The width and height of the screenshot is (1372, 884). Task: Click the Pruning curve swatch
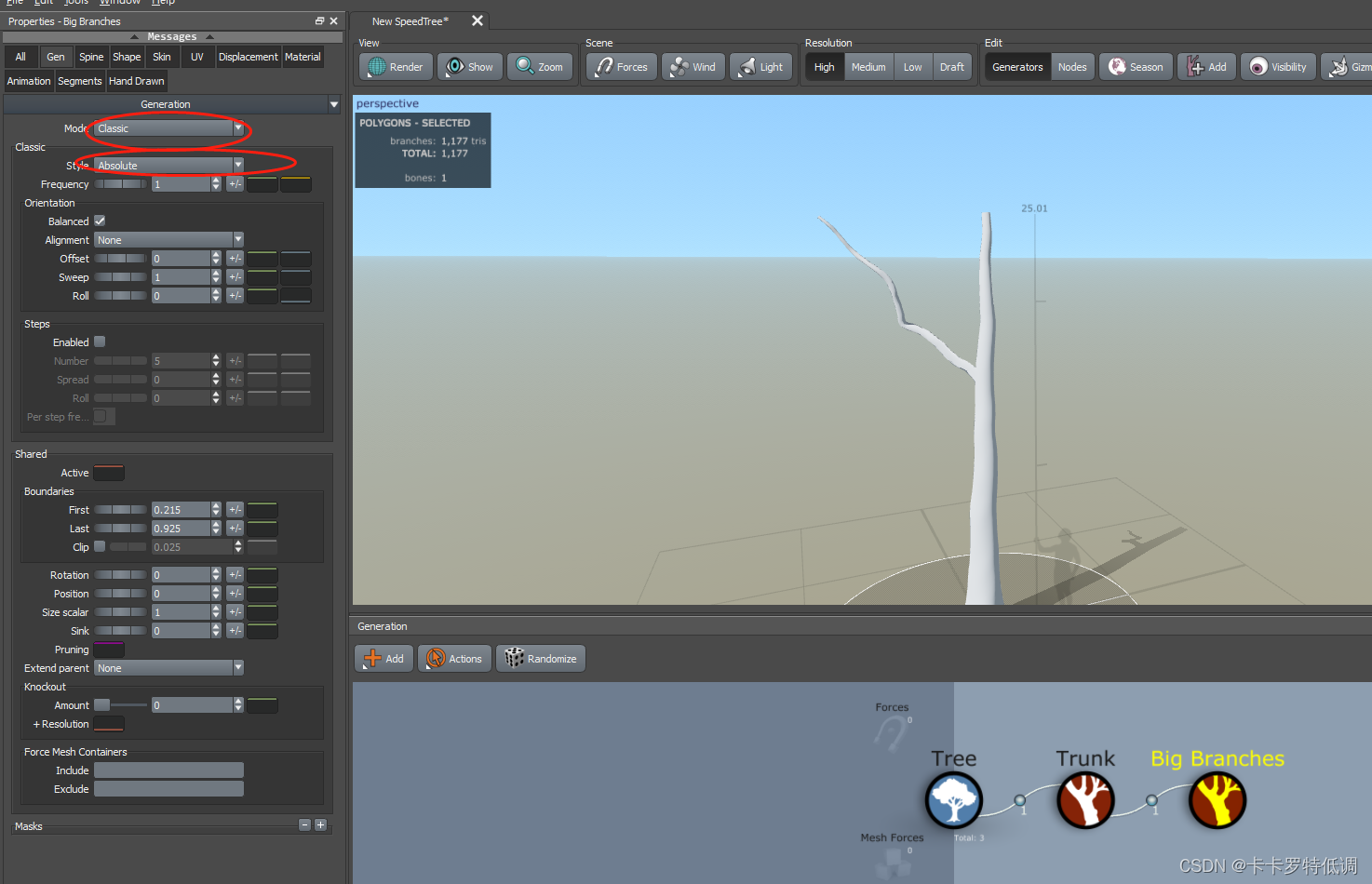tap(109, 650)
